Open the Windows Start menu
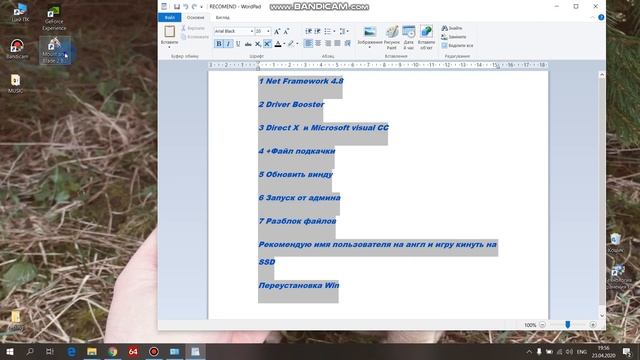Image resolution: width=640 pixels, height=360 pixels. pos(10,351)
